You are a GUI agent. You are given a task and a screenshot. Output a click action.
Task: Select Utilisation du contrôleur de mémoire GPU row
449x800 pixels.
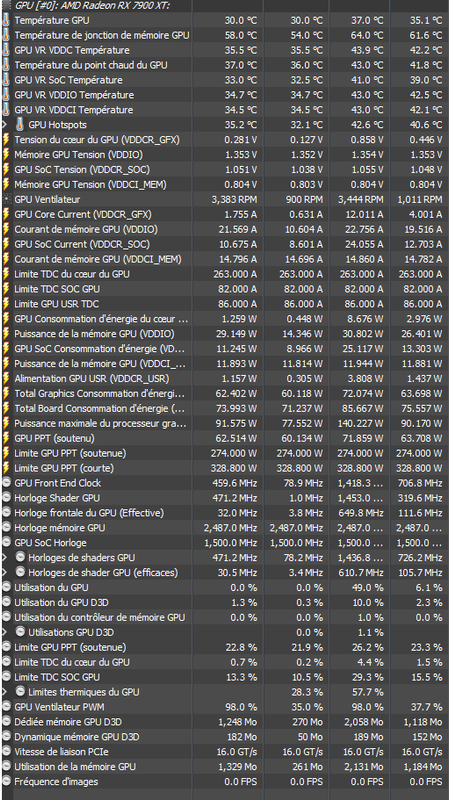(224, 617)
